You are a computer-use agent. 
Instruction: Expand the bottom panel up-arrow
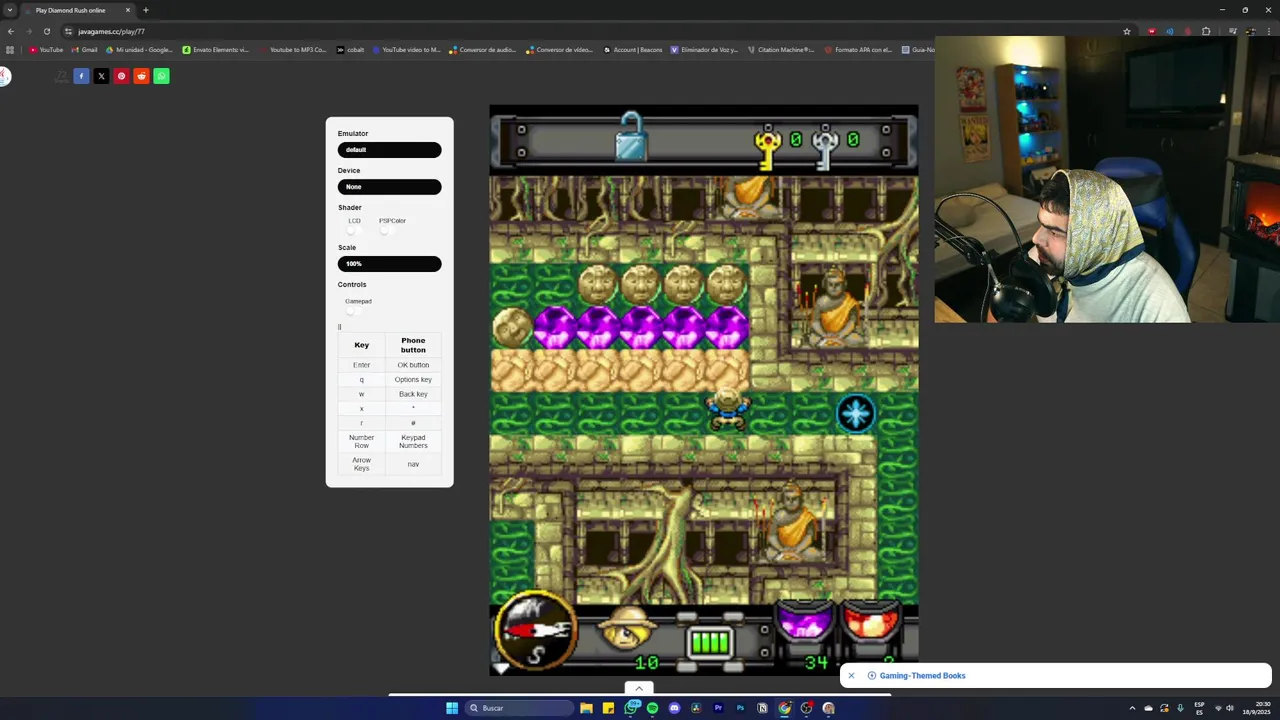click(639, 688)
